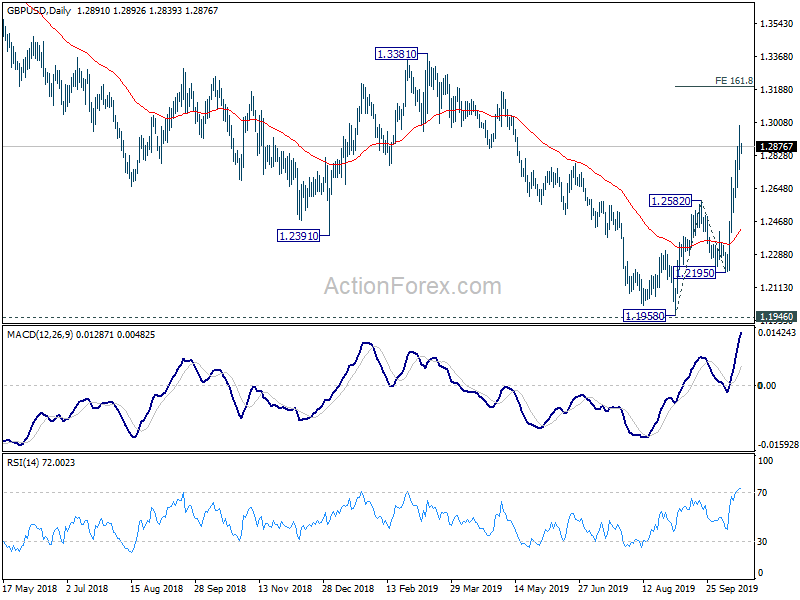Click the 14 May 2019 date label

pos(541,588)
